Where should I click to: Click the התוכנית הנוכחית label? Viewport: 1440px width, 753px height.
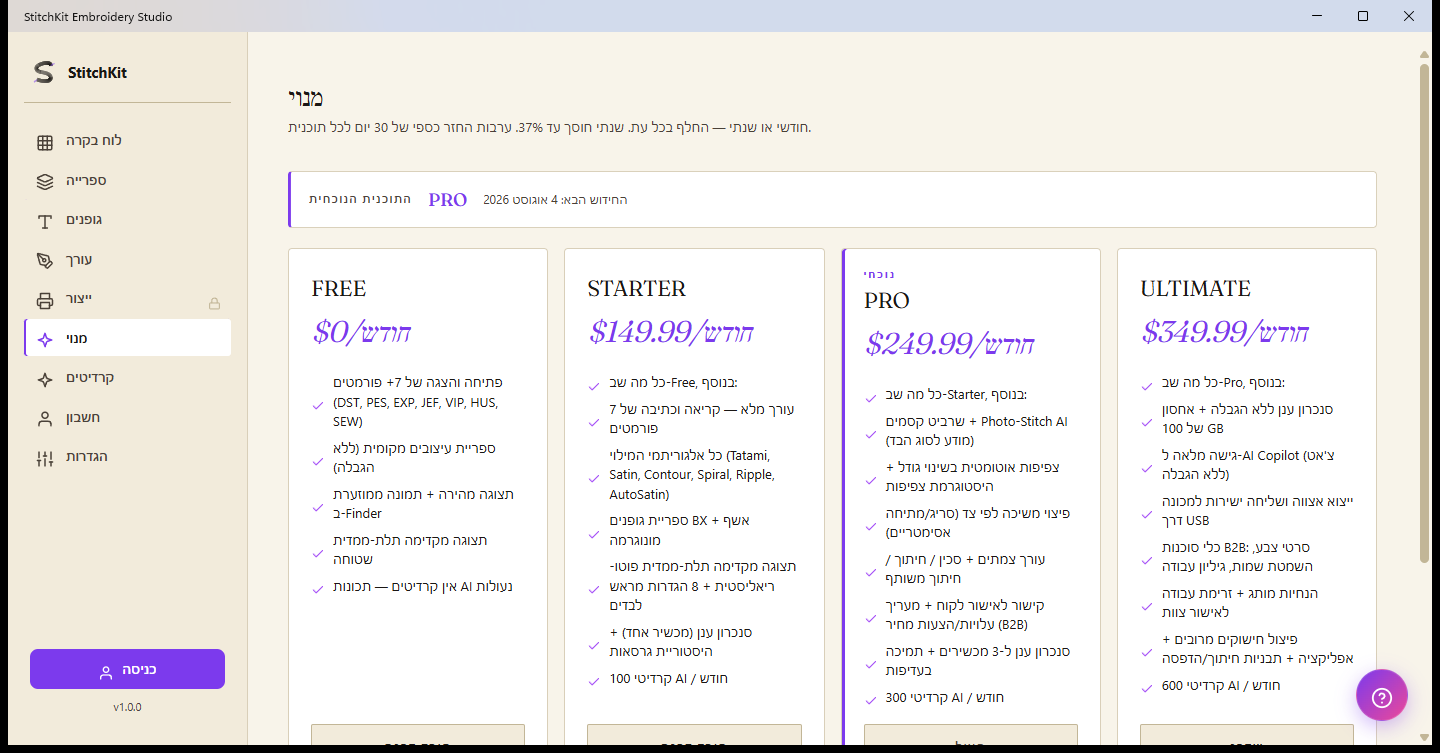(360, 199)
